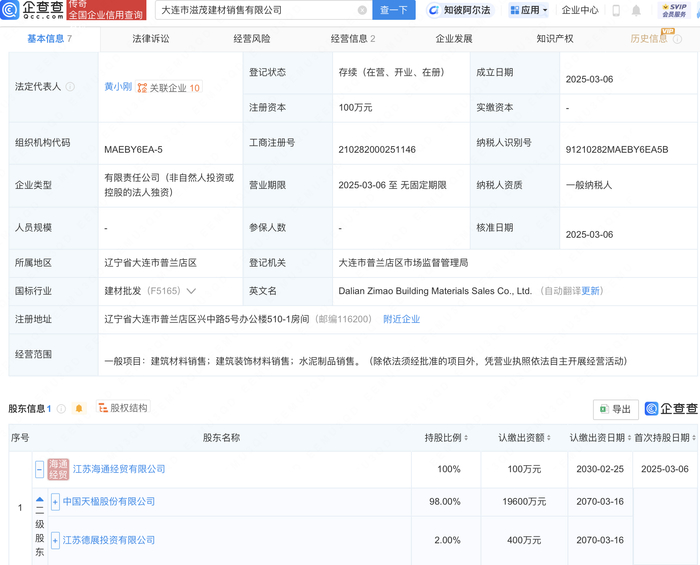Expand the 江苏德展投资有限公司 shareholder row
Image resolution: width=700 pixels, height=565 pixels.
pyautogui.click(x=55, y=541)
